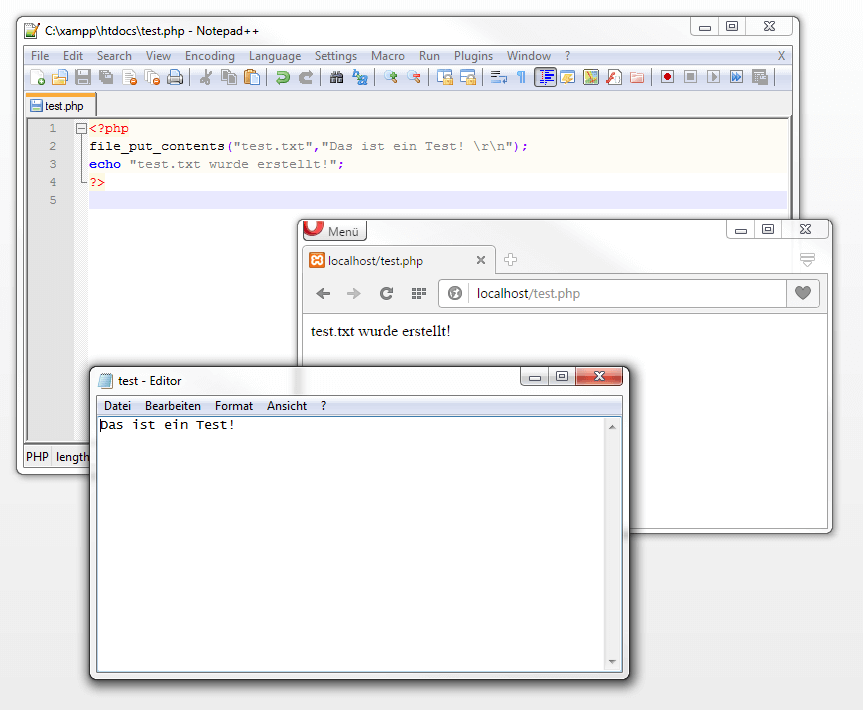Viewport: 863px width, 710px height.
Task: Click the site info globe icon
Action: (x=455, y=293)
